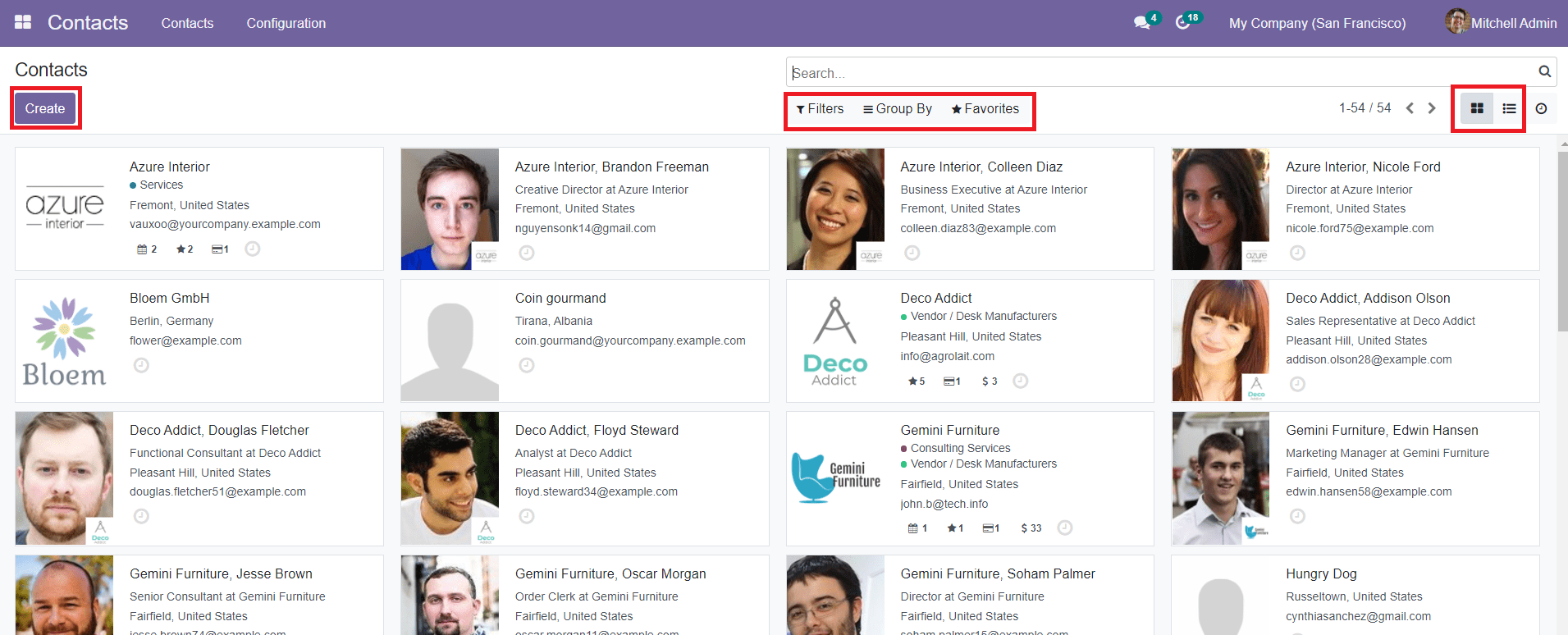Click activity clock on Brandon Freeman card
Image resolution: width=1568 pixels, height=635 pixels.
pyautogui.click(x=527, y=253)
